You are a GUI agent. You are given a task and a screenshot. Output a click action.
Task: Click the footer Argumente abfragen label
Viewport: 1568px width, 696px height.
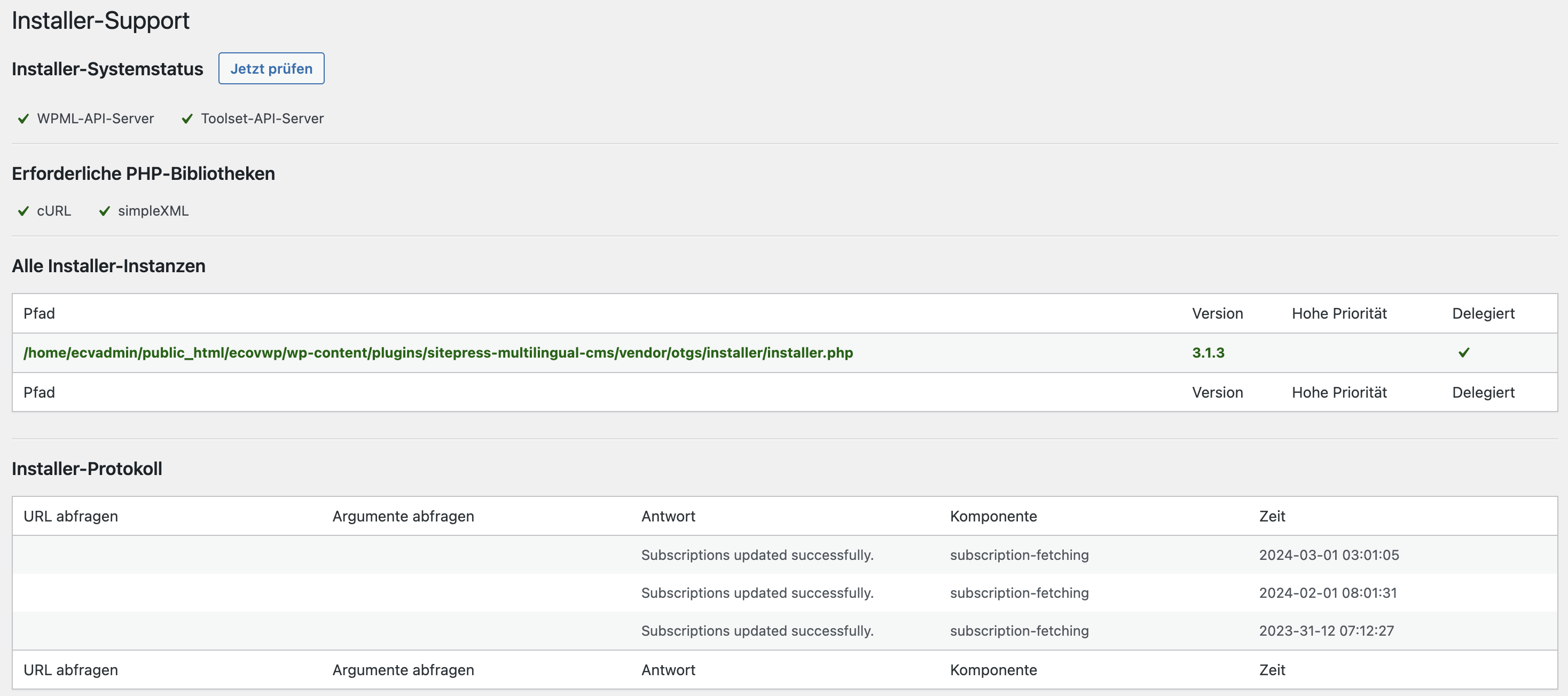tap(403, 670)
